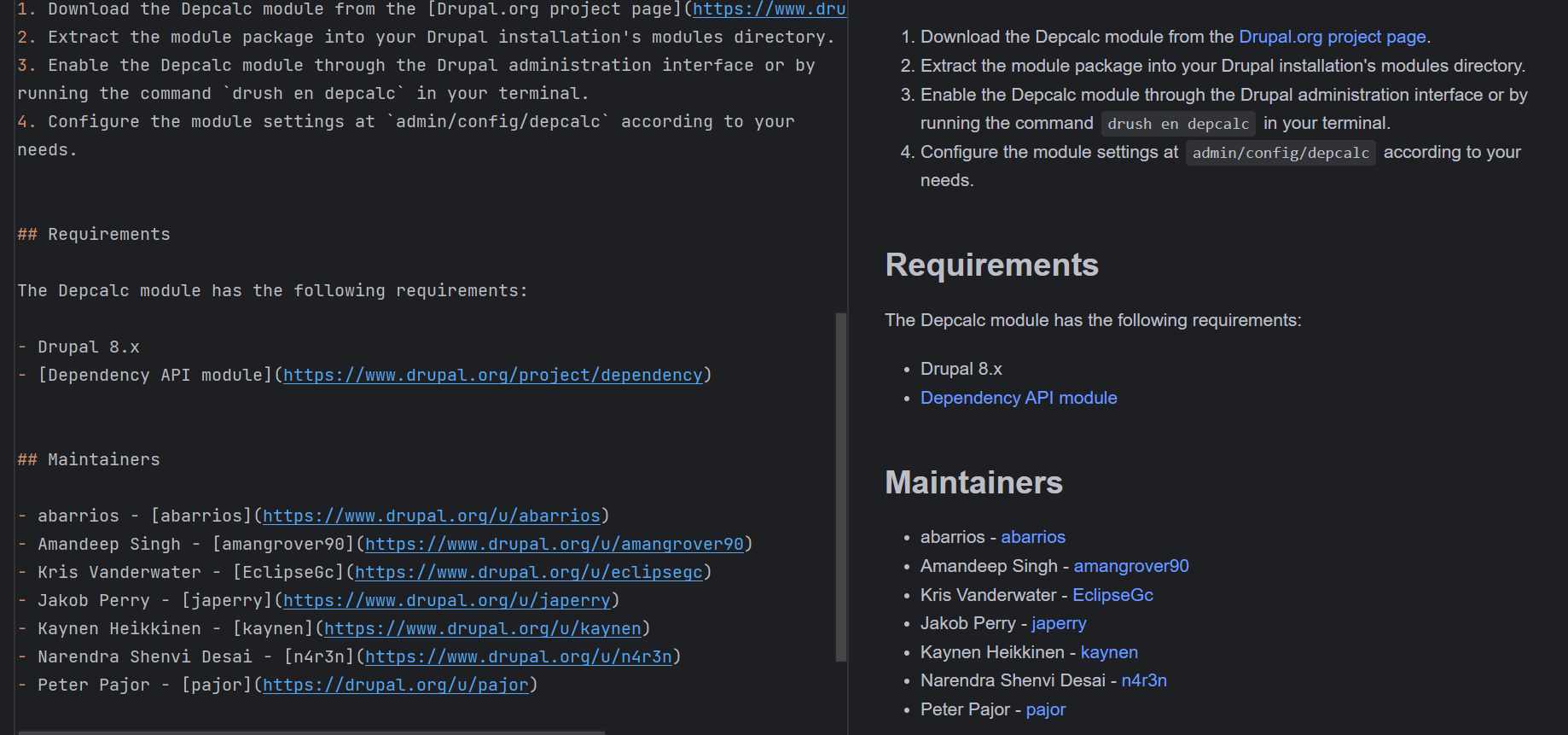Click the 'drush en depcalc' code in preview
The height and width of the screenshot is (735, 1568).
pyautogui.click(x=1177, y=124)
